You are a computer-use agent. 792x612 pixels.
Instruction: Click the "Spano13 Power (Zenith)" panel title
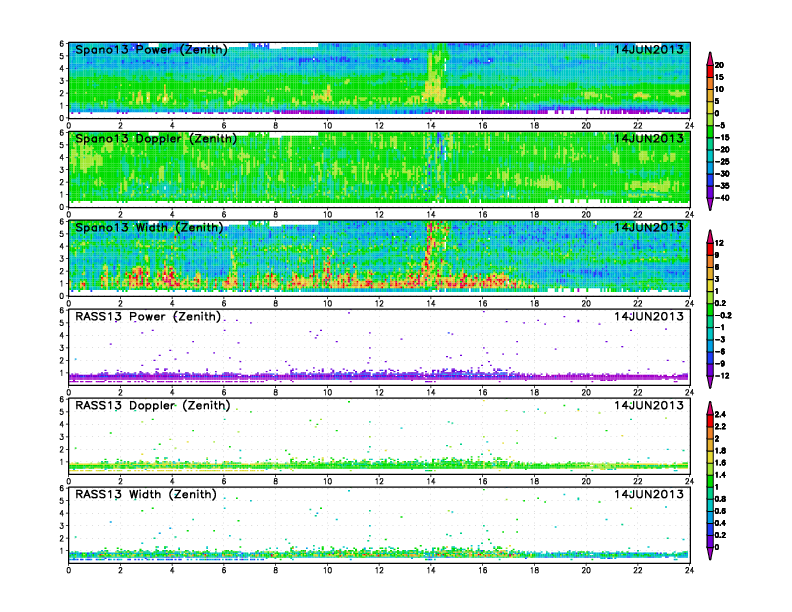[x=151, y=50]
